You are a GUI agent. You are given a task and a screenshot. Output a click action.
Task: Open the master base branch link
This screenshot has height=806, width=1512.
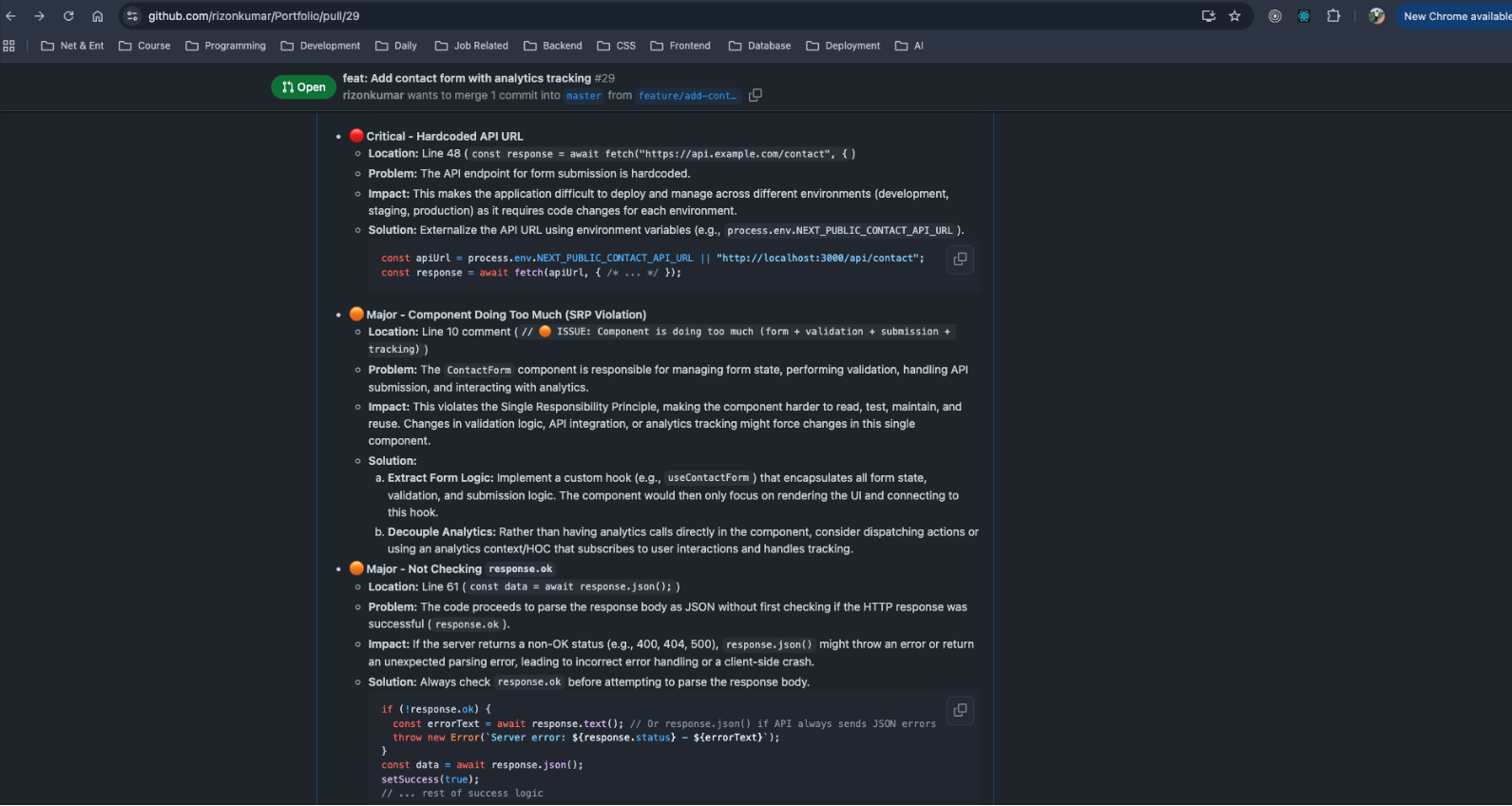coord(584,96)
